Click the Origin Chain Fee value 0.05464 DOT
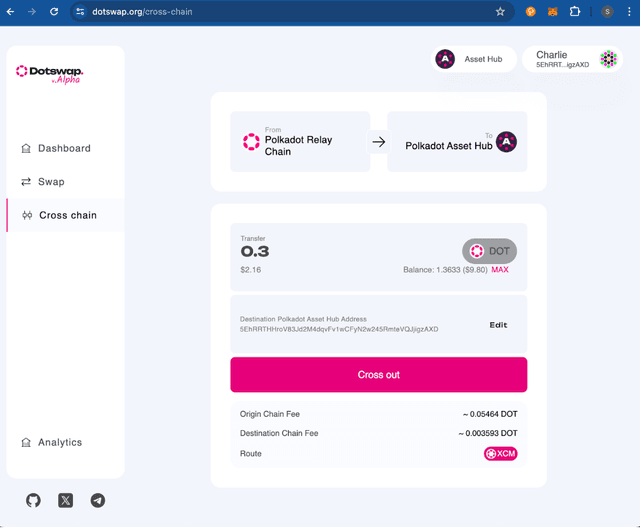The width and height of the screenshot is (640, 528). (490, 414)
